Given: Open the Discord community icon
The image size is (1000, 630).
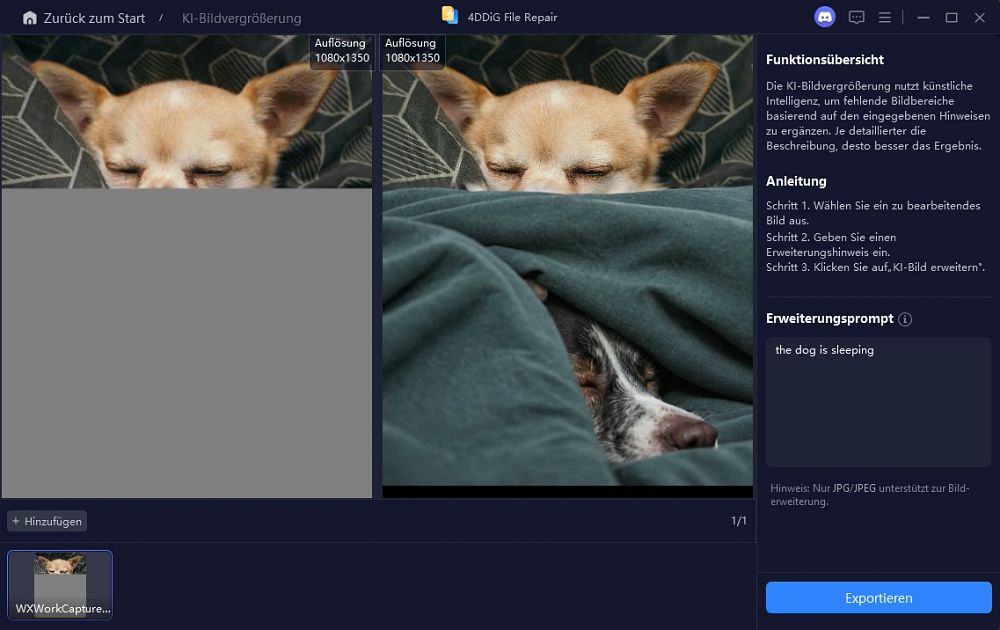Looking at the screenshot, I should coord(825,17).
